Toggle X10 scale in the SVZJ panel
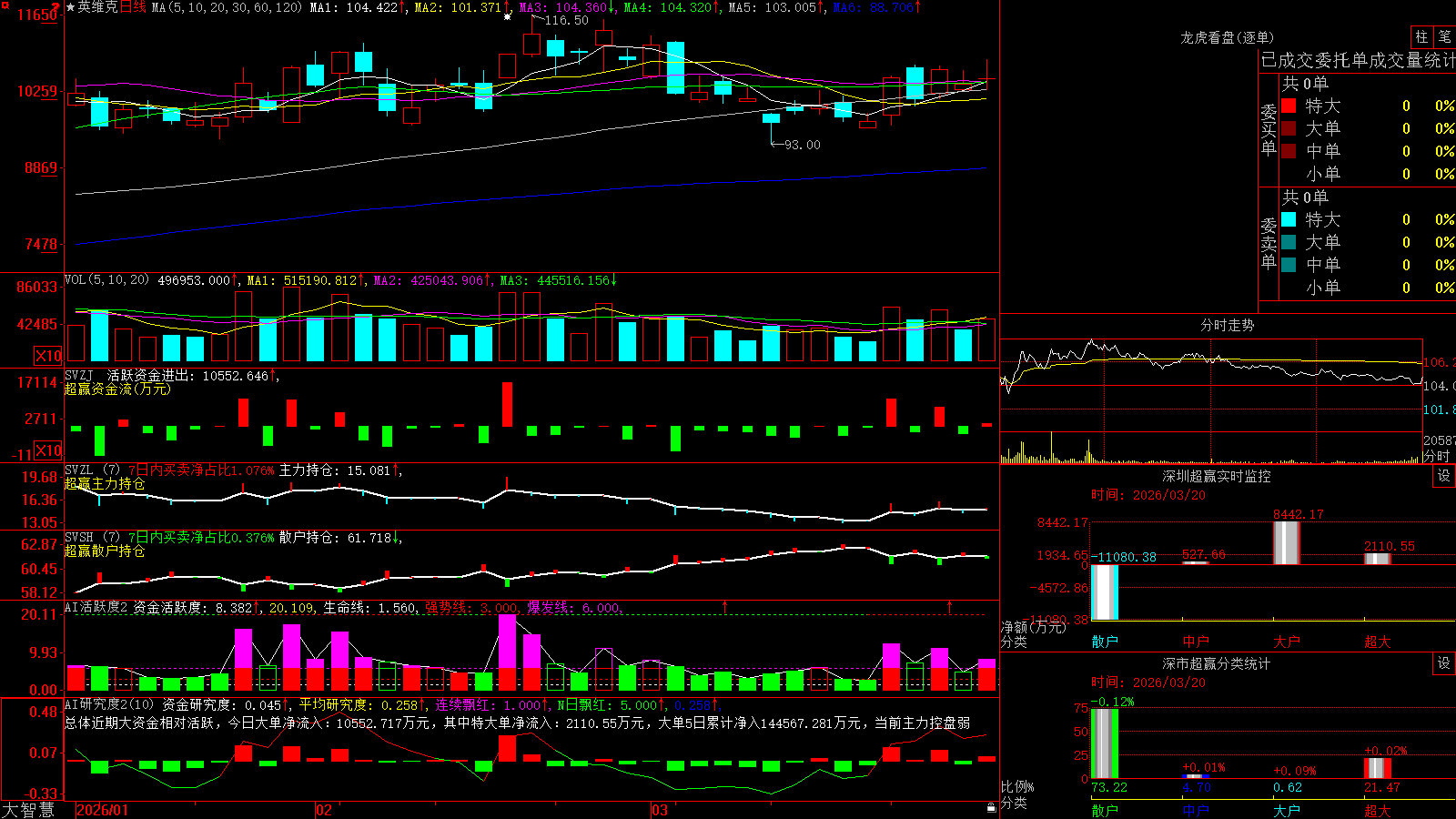 pos(48,450)
